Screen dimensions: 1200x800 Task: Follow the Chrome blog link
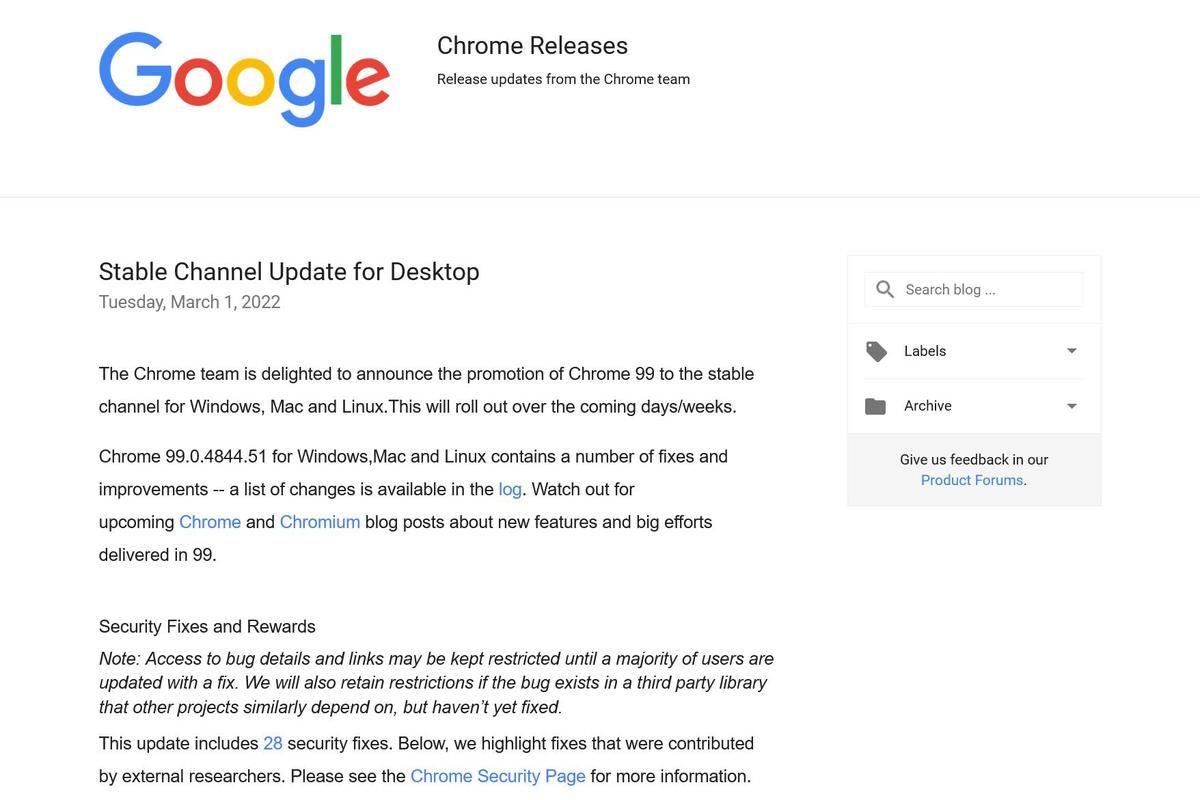click(x=210, y=522)
